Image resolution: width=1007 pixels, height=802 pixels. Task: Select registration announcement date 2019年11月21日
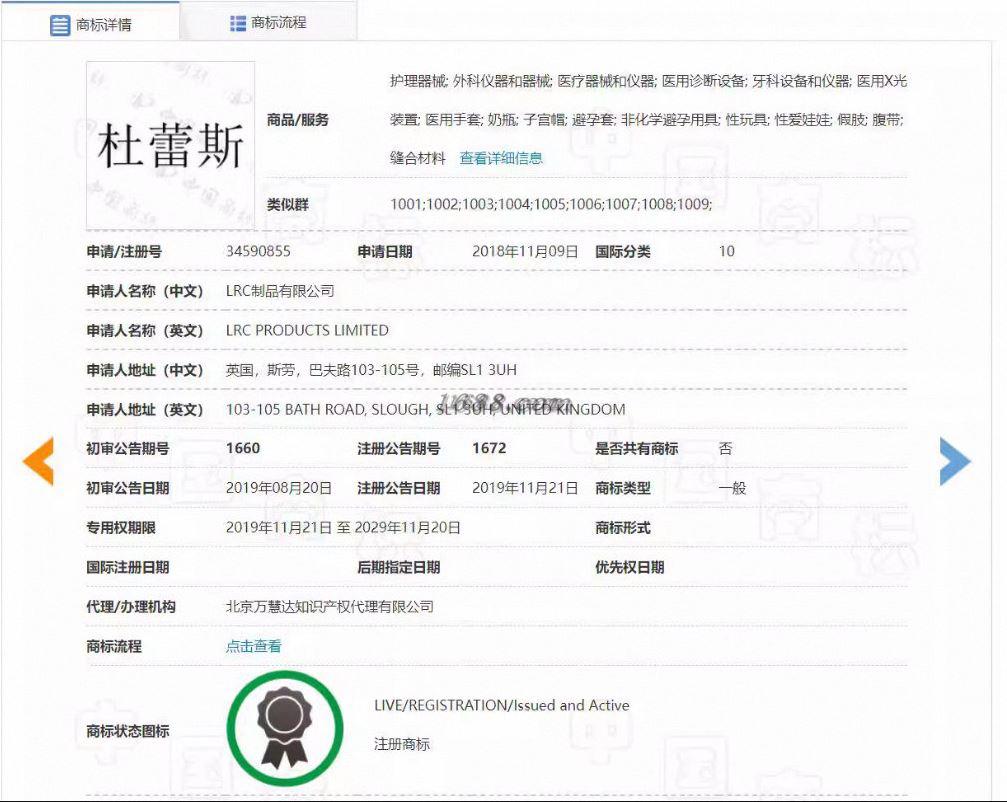pyautogui.click(x=525, y=488)
